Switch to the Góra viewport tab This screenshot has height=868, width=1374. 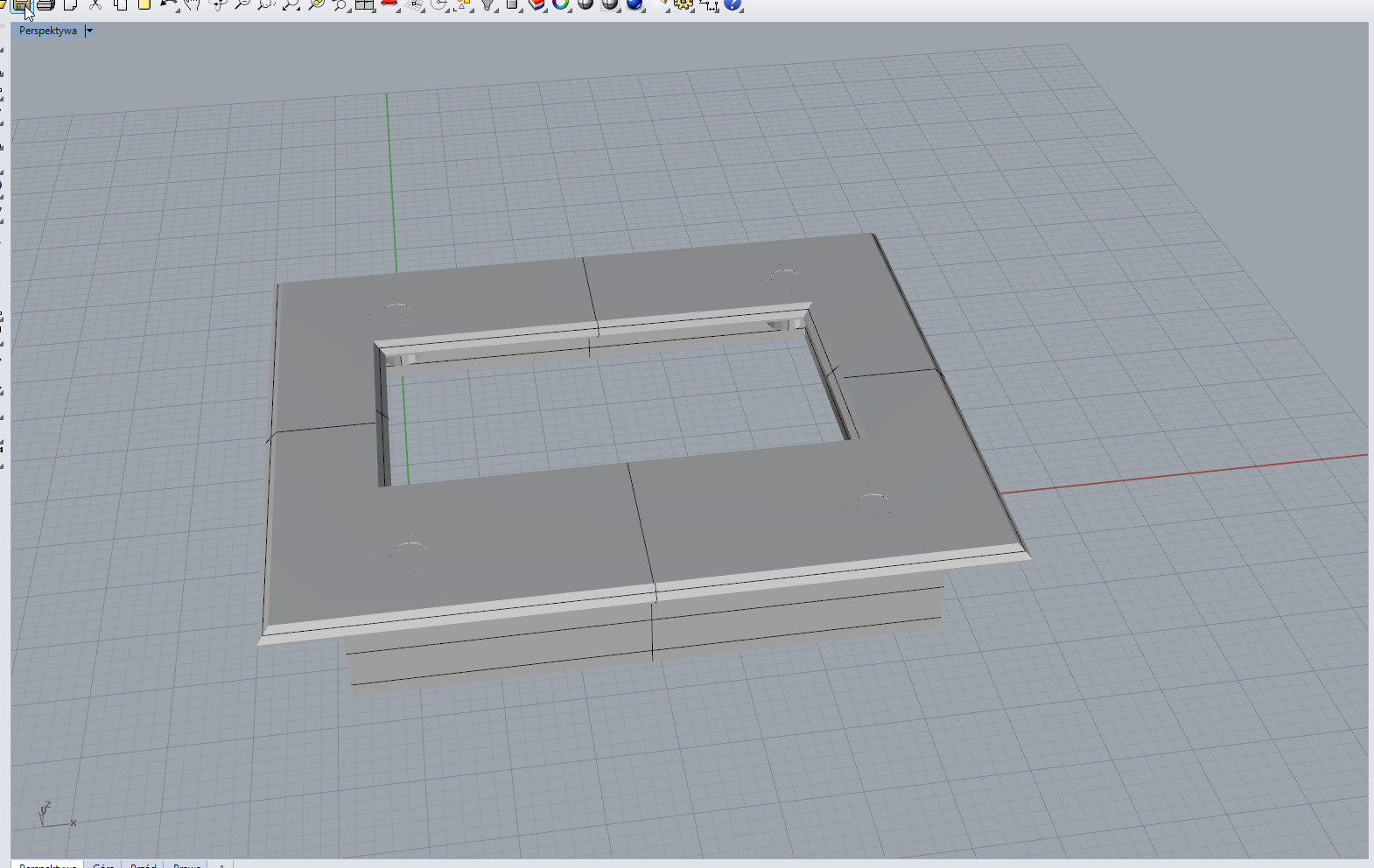click(103, 865)
